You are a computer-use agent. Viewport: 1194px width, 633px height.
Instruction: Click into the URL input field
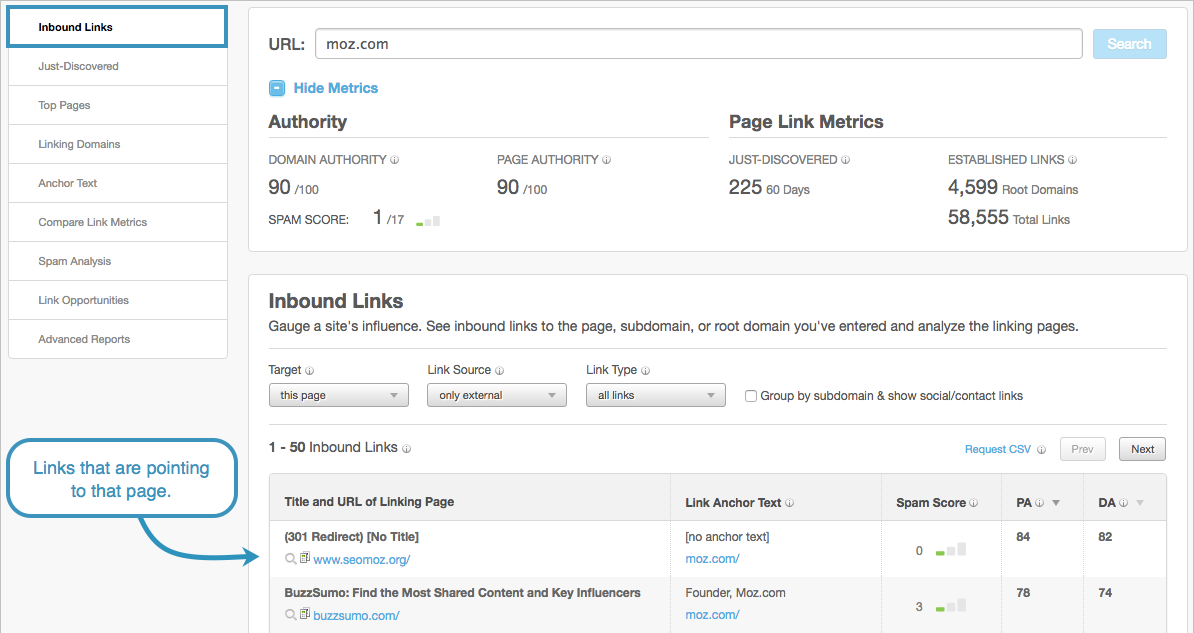(698, 44)
